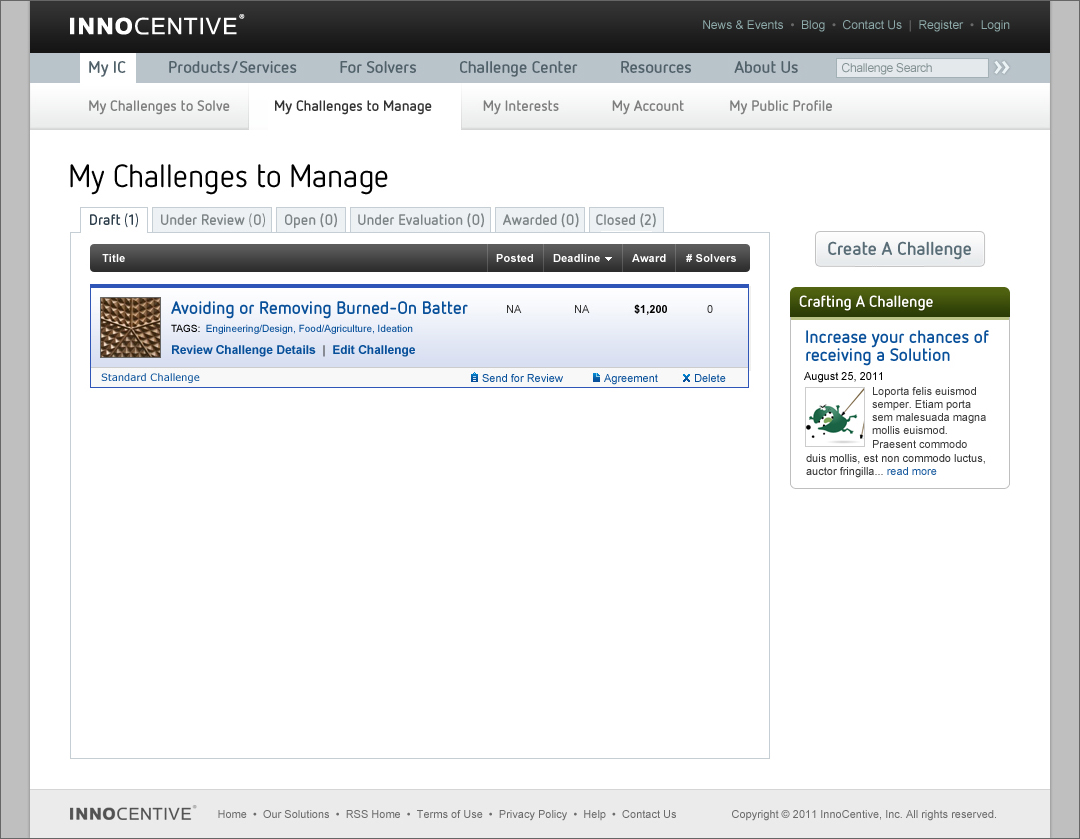Click footer Privacy Policy link
This screenshot has width=1080, height=839.
[x=532, y=814]
